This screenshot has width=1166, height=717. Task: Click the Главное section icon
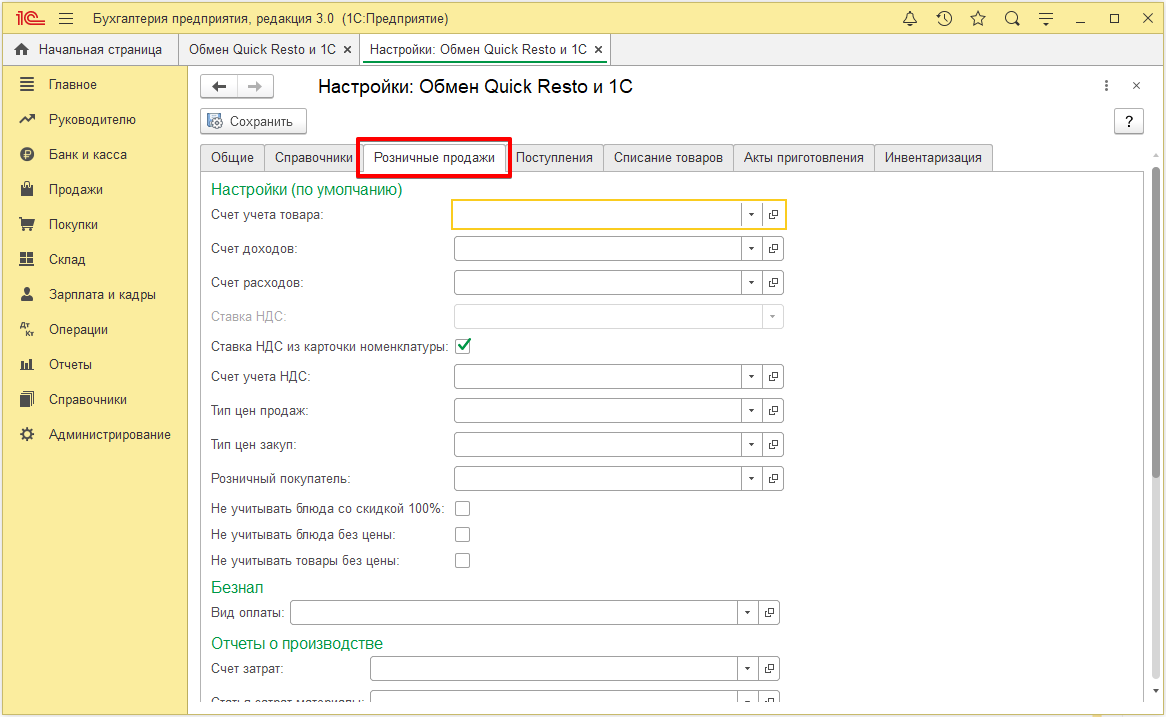tap(27, 84)
